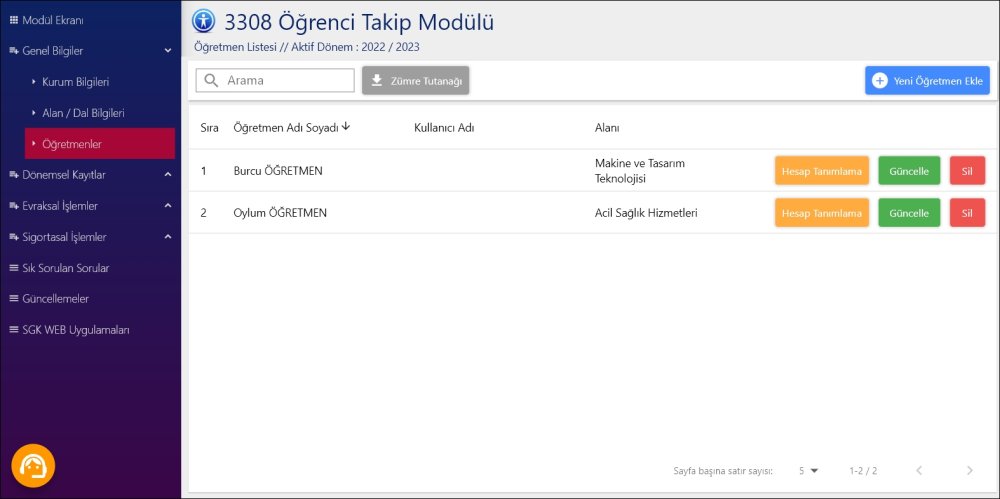This screenshot has height=499, width=1000.
Task: Click Güncelle for Burcu ÖĞRETMEN
Action: [x=909, y=171]
